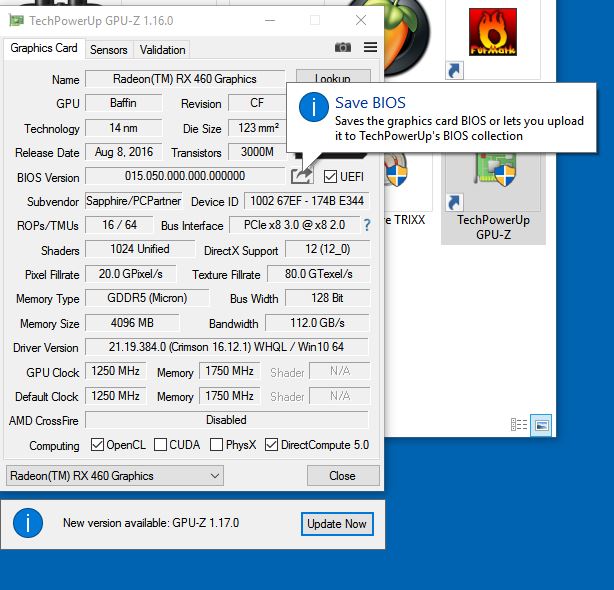Click the AMD CrossFire field showing Disabled

pyautogui.click(x=227, y=420)
